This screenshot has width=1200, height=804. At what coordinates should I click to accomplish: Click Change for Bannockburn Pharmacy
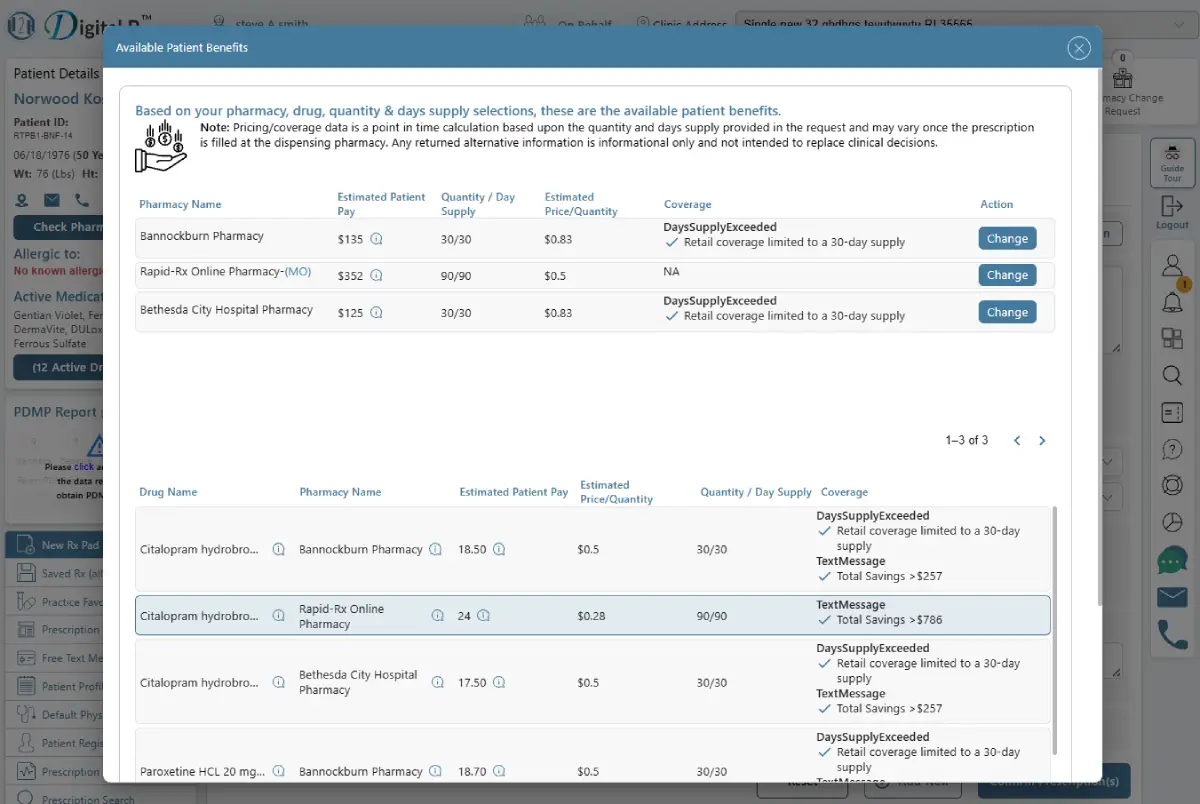pos(1007,238)
